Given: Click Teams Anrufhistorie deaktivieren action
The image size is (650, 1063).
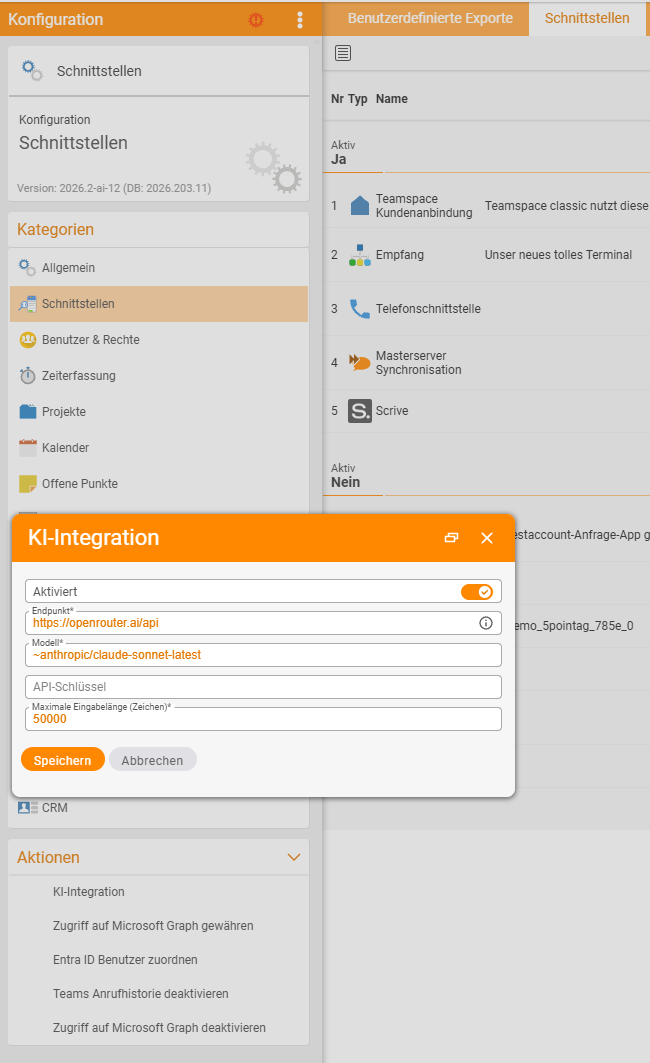Looking at the screenshot, I should tap(141, 993).
